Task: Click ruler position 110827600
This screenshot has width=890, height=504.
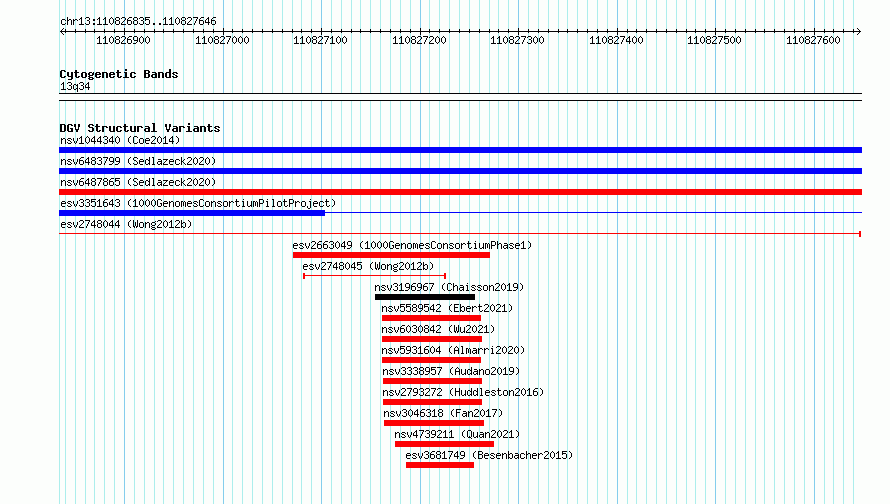Action: 813,40
